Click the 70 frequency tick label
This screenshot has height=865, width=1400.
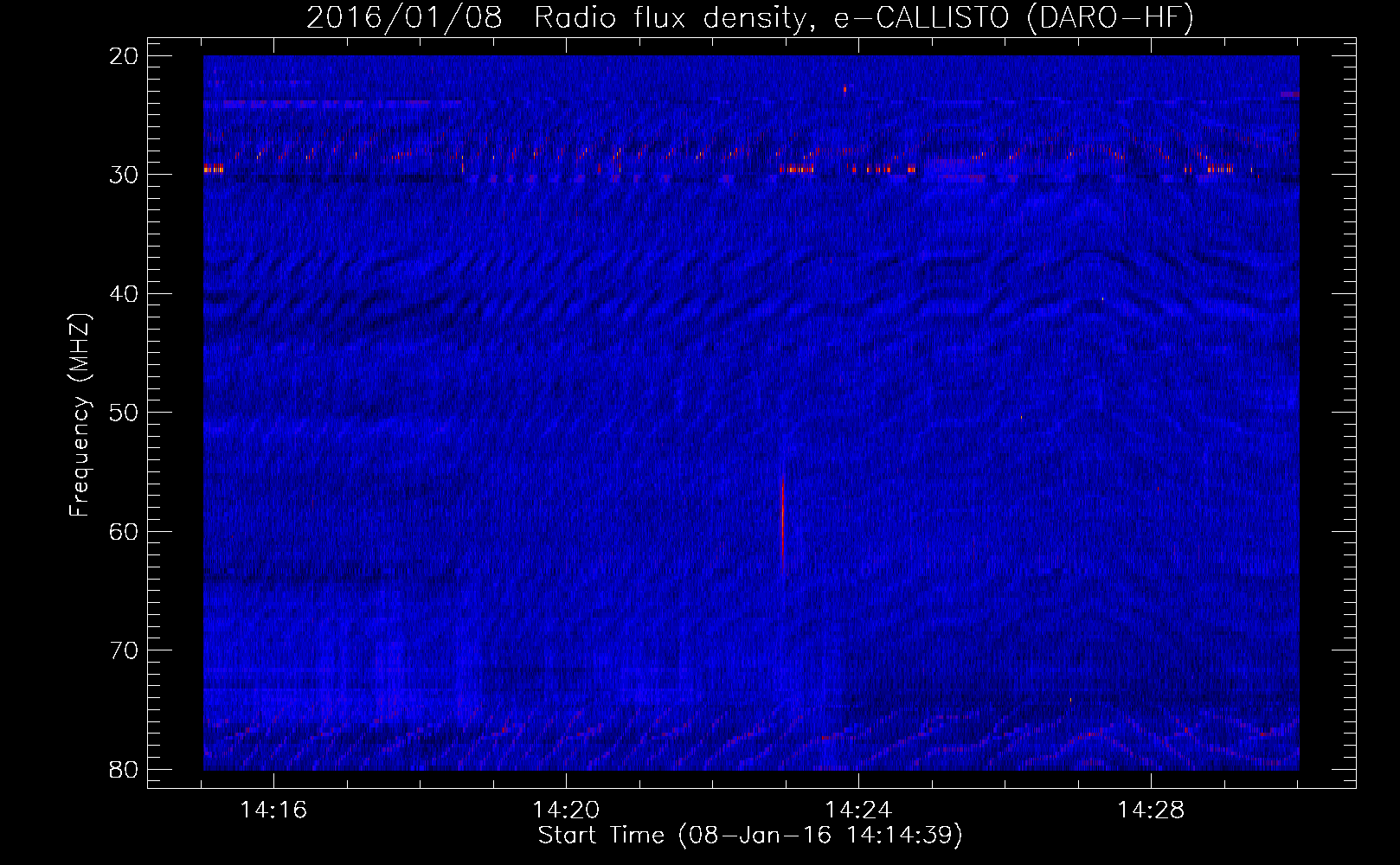coord(125,650)
